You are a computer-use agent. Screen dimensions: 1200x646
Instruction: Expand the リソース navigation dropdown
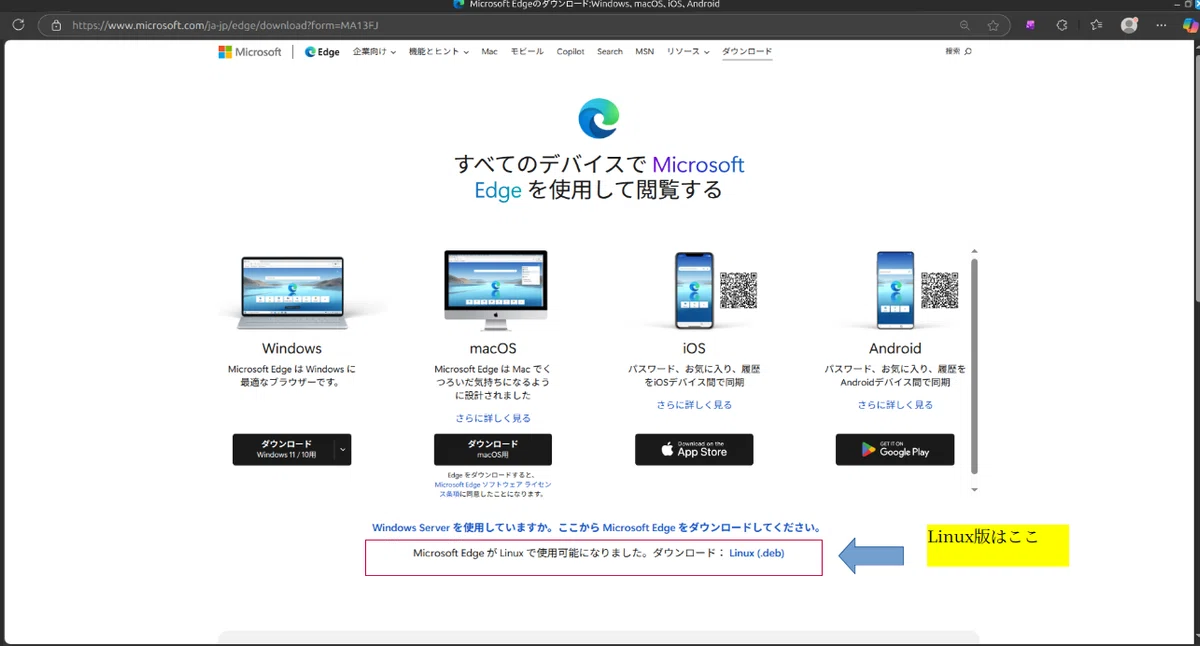click(688, 51)
